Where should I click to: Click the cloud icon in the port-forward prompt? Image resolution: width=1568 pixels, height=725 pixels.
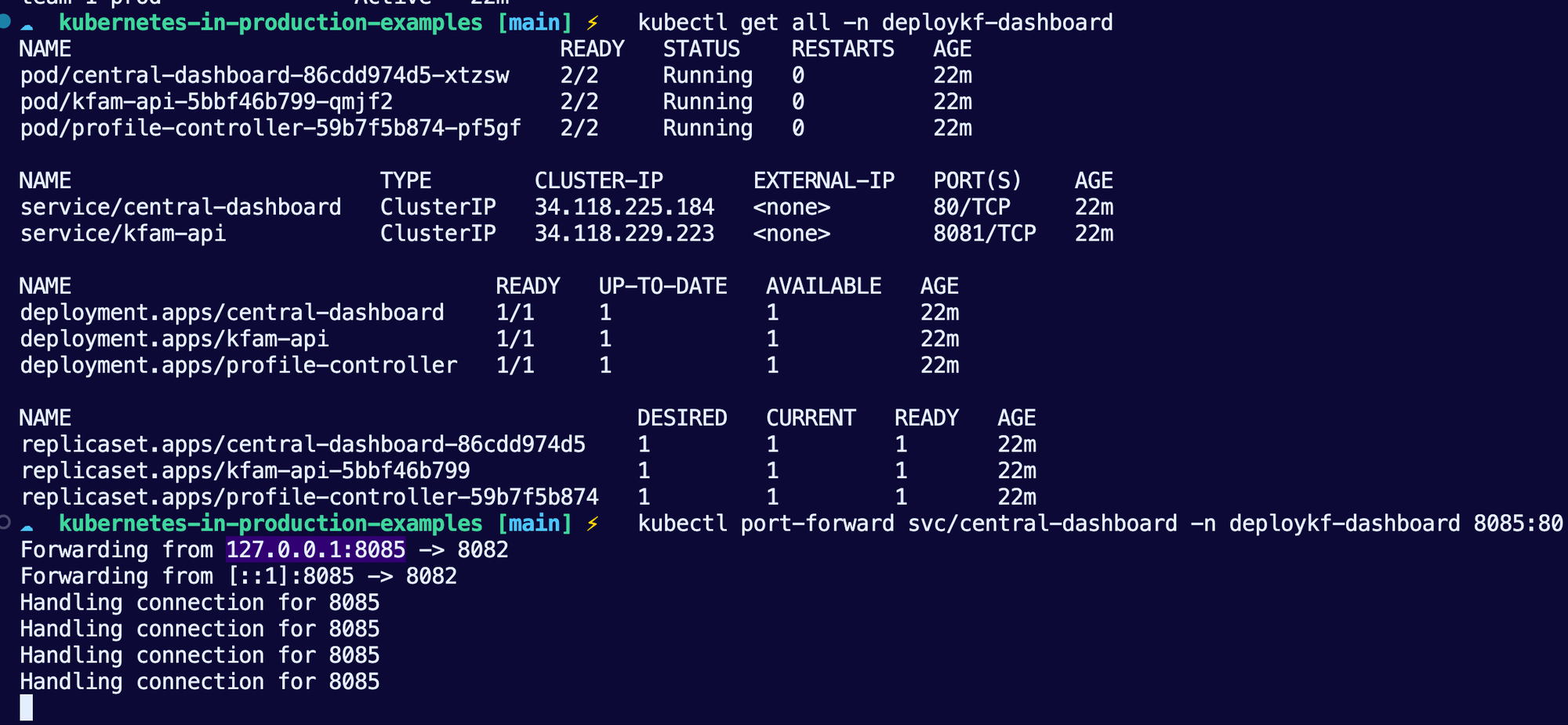tap(27, 526)
